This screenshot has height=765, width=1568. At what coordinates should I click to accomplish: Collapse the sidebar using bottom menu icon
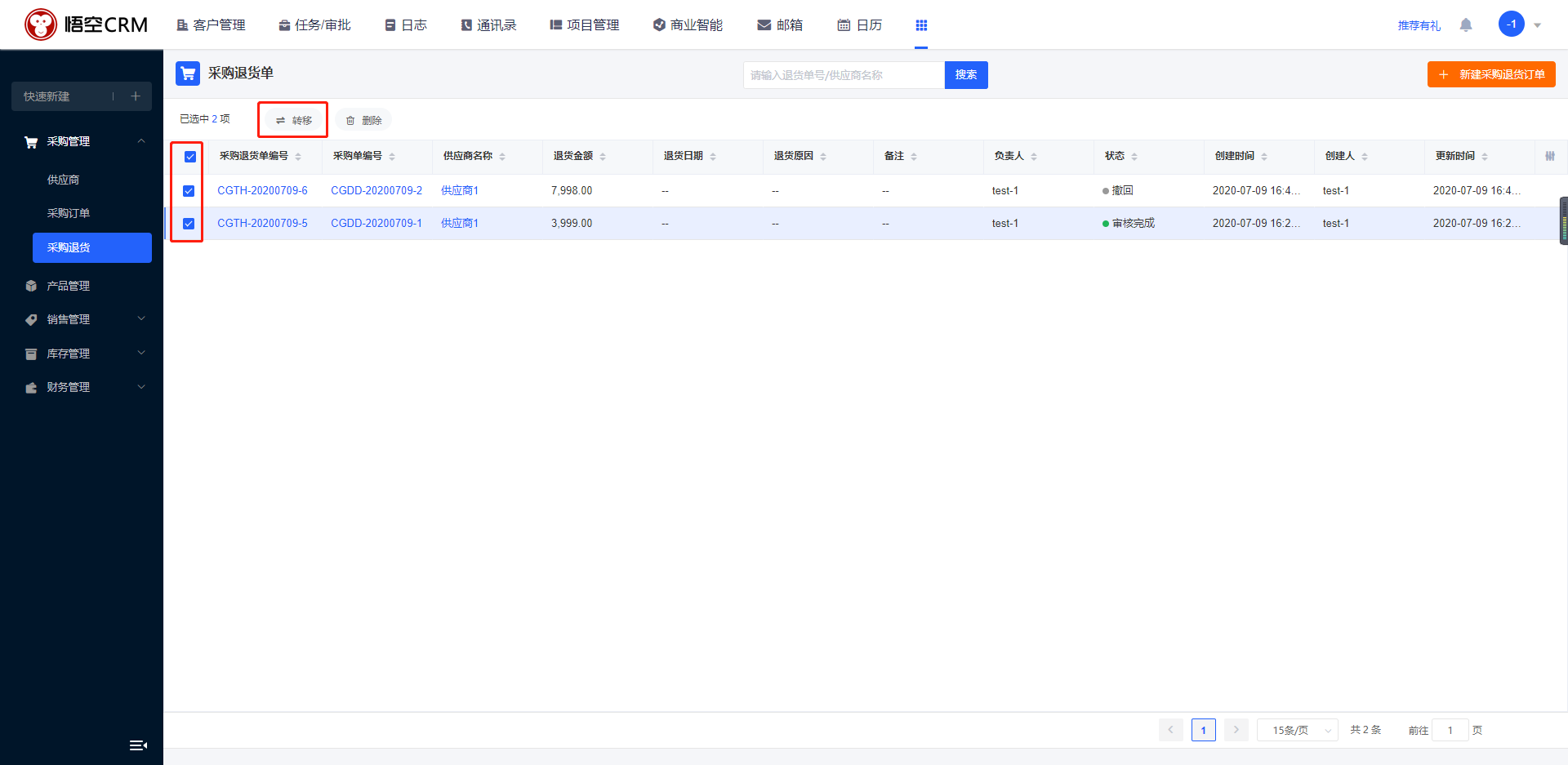138,745
